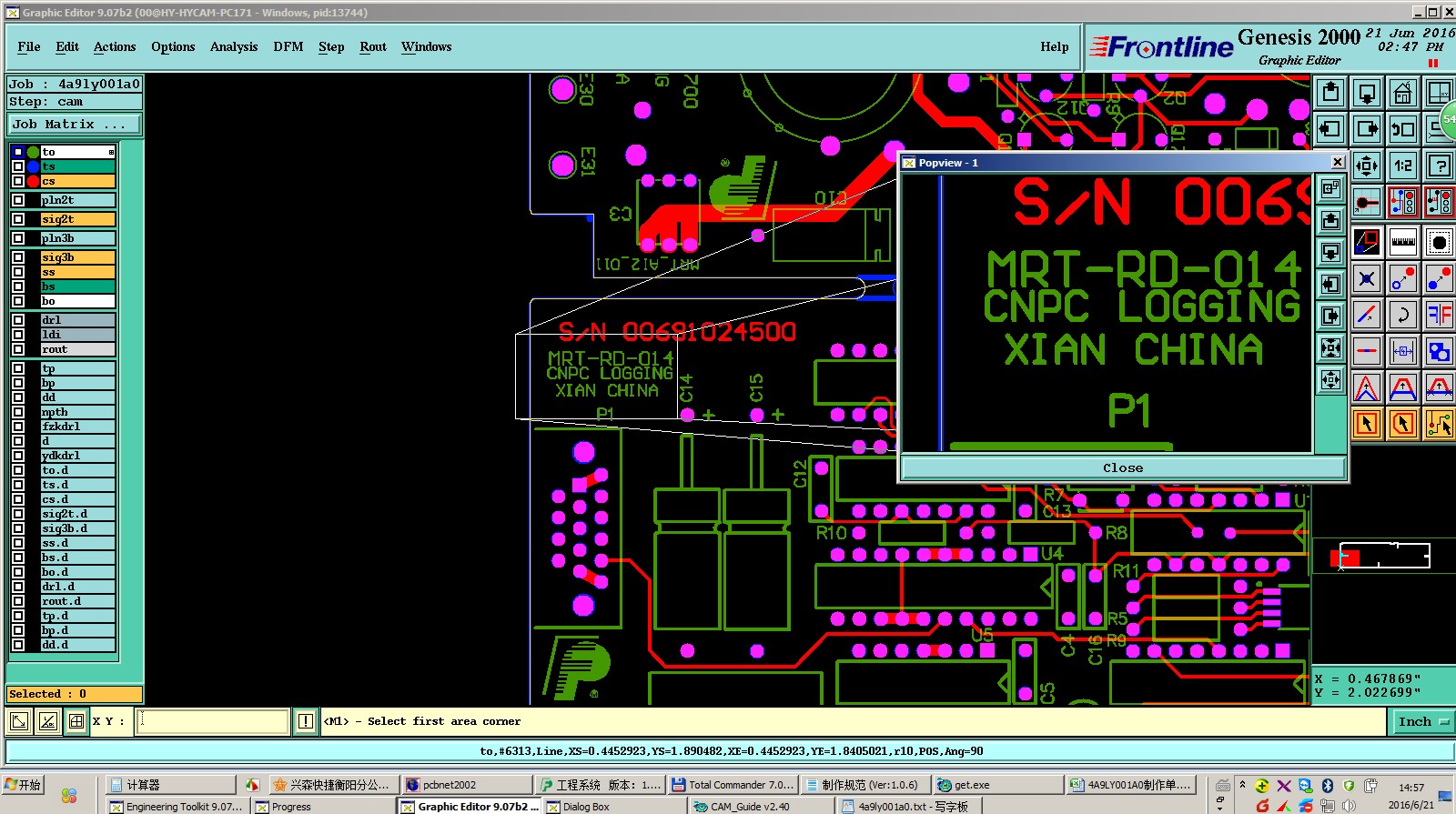
Task: Open the DFM menu
Action: (288, 46)
